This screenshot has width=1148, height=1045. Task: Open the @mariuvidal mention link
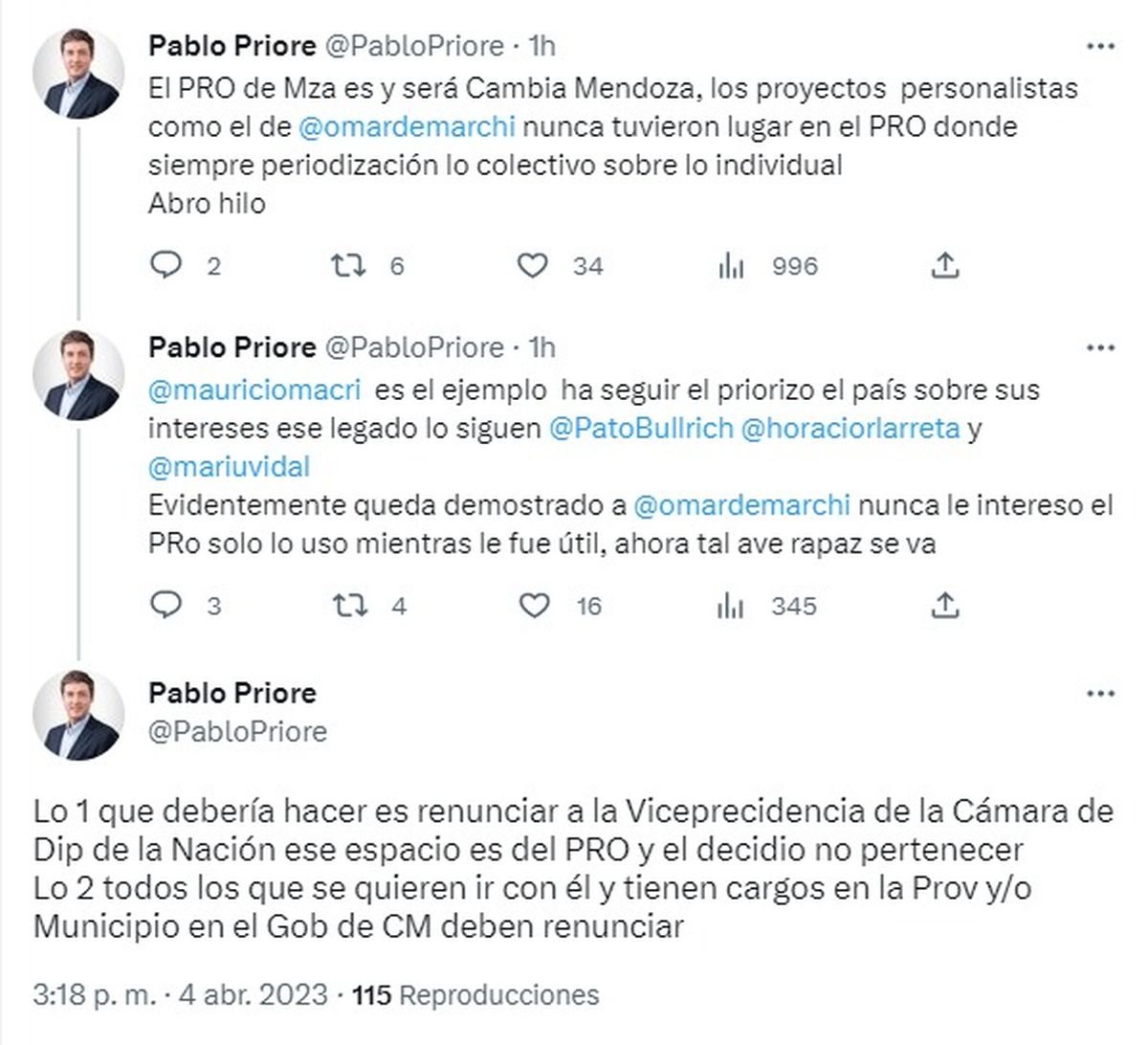(230, 466)
